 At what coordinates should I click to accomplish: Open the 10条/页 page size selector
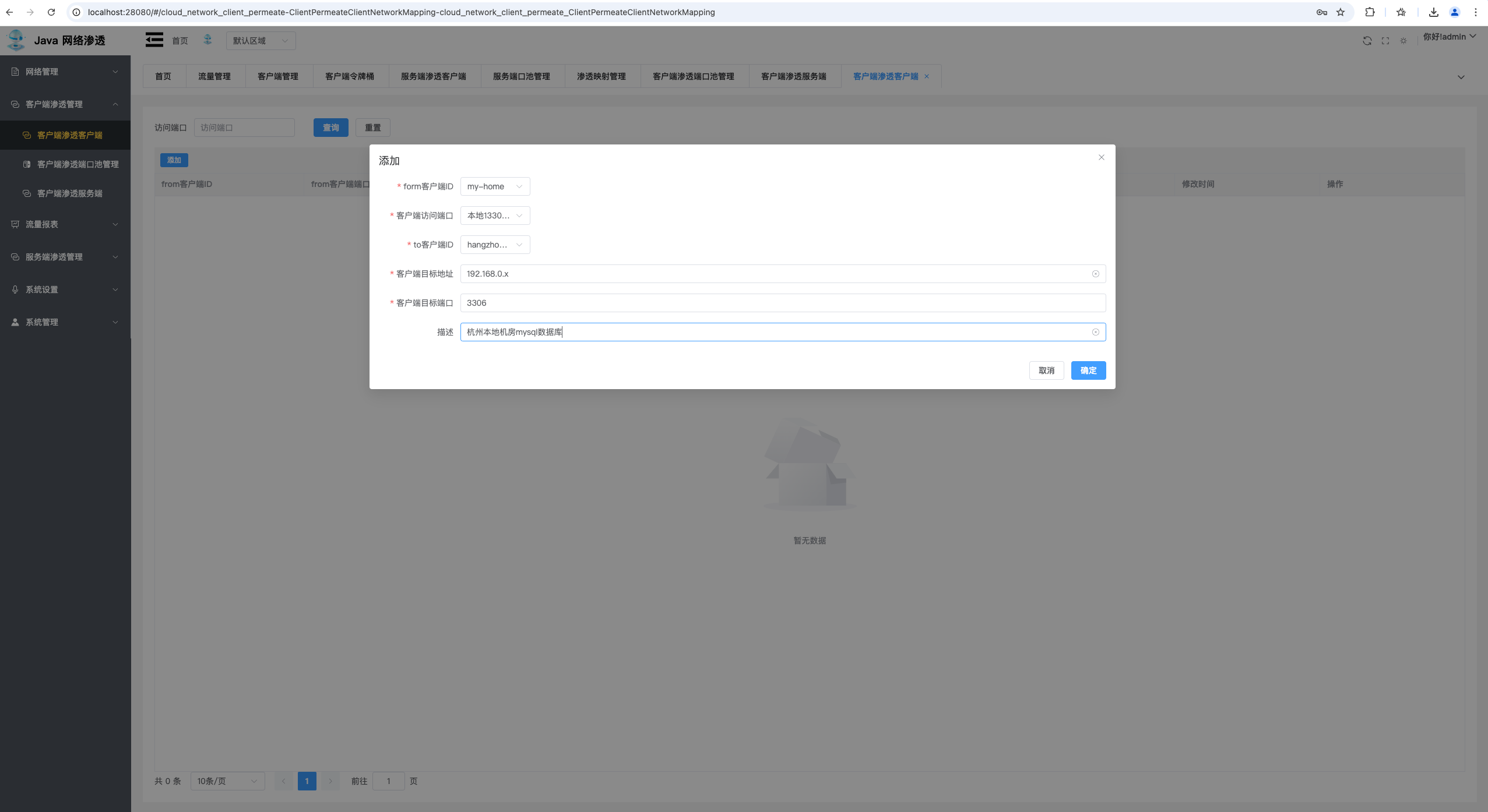point(227,781)
